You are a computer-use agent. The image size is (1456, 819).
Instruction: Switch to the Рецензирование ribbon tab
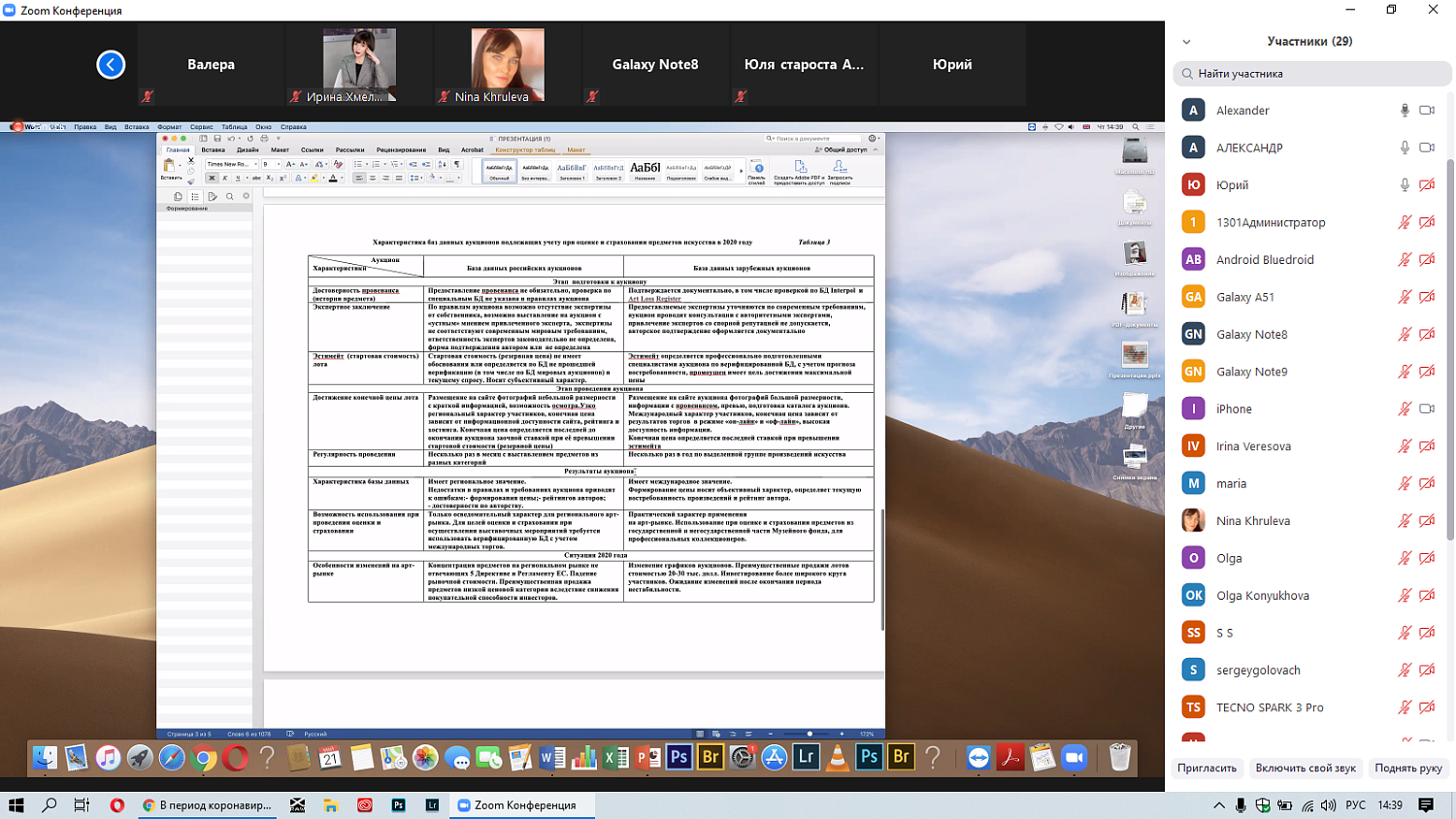pyautogui.click(x=402, y=150)
